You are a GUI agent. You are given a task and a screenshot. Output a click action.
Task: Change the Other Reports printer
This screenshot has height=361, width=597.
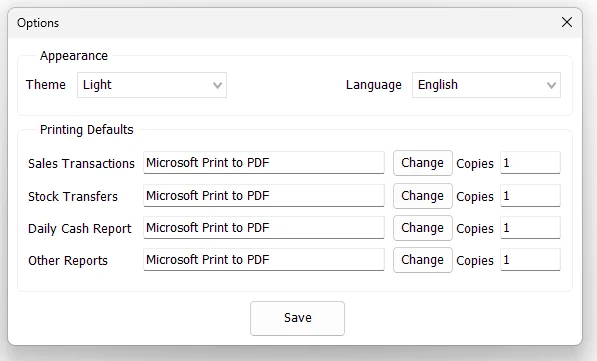(x=423, y=260)
